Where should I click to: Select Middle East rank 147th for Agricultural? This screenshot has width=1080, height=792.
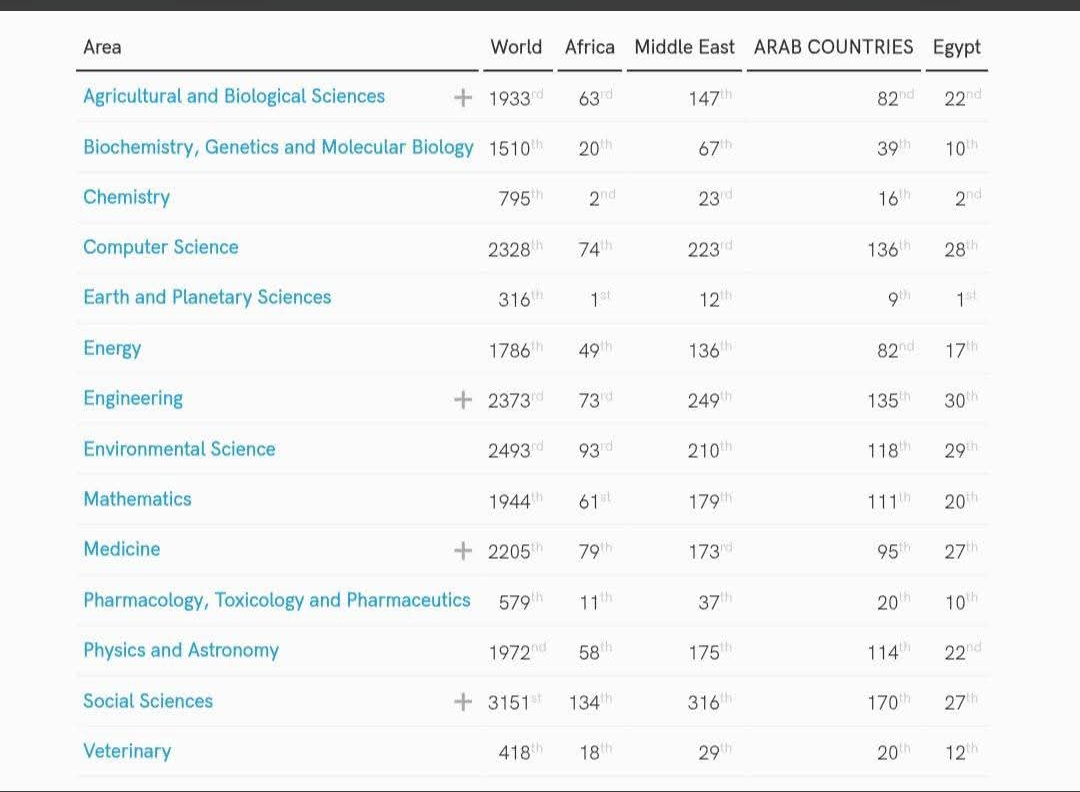click(711, 98)
